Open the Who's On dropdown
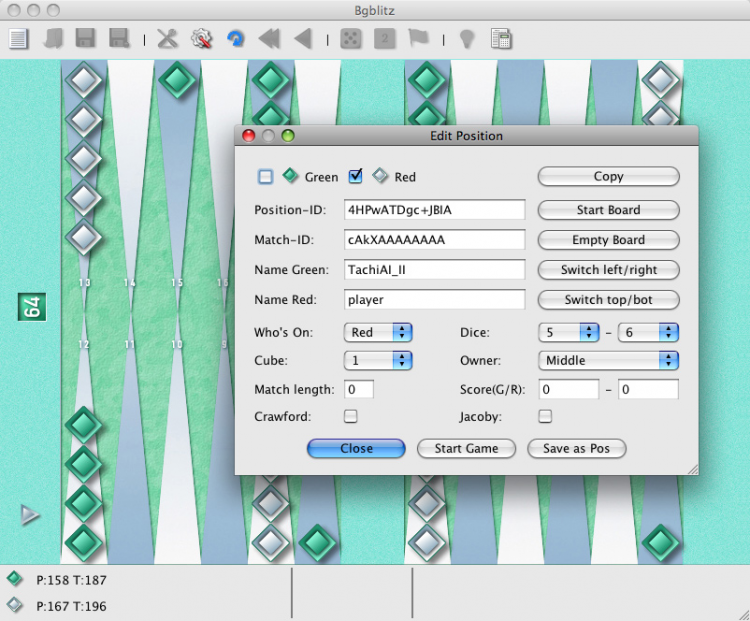Viewport: 750px width, 621px height. tap(378, 332)
